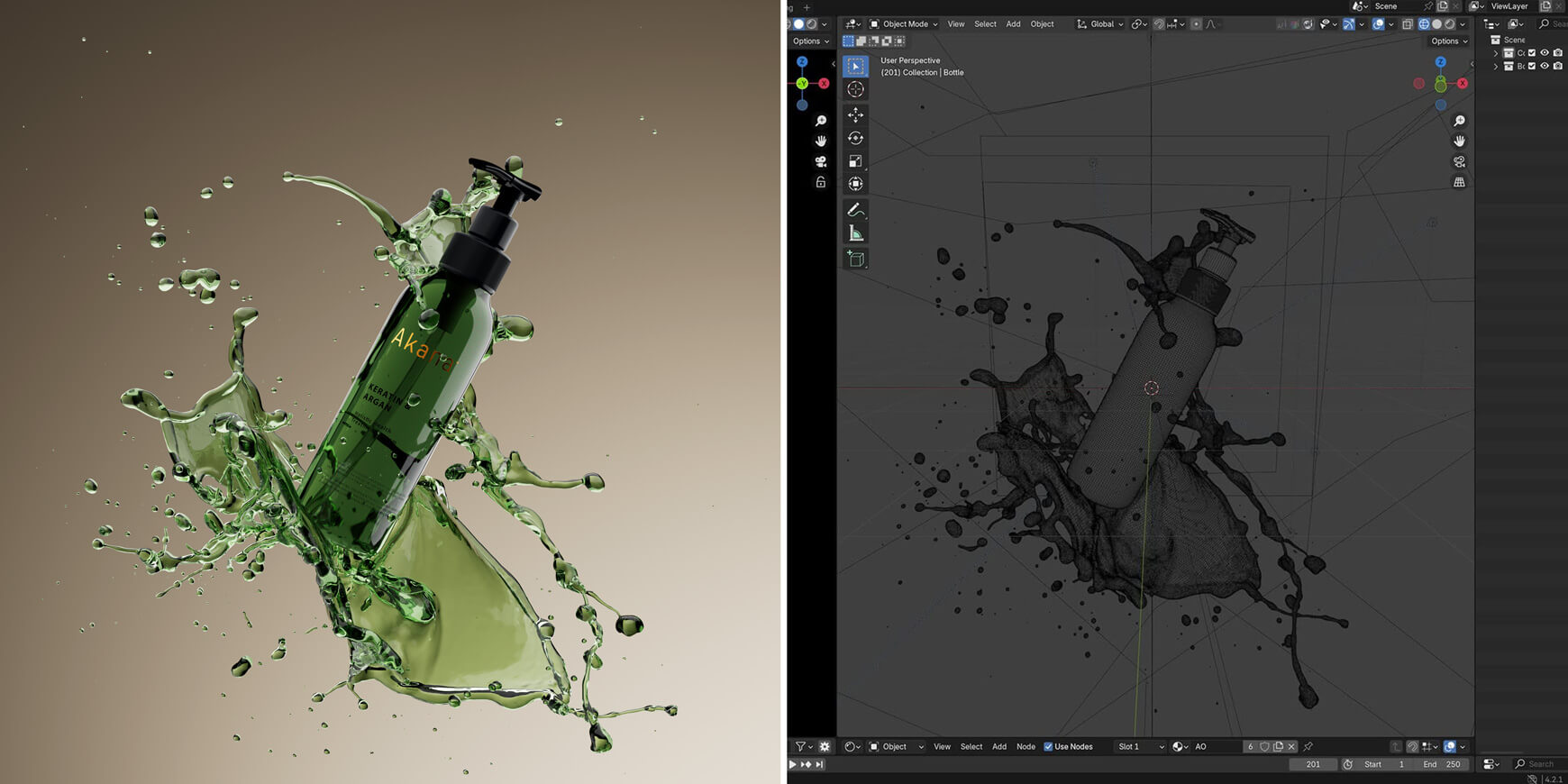Hide the second collection via eye icon
Screen dimensions: 1568x784
point(1545,67)
